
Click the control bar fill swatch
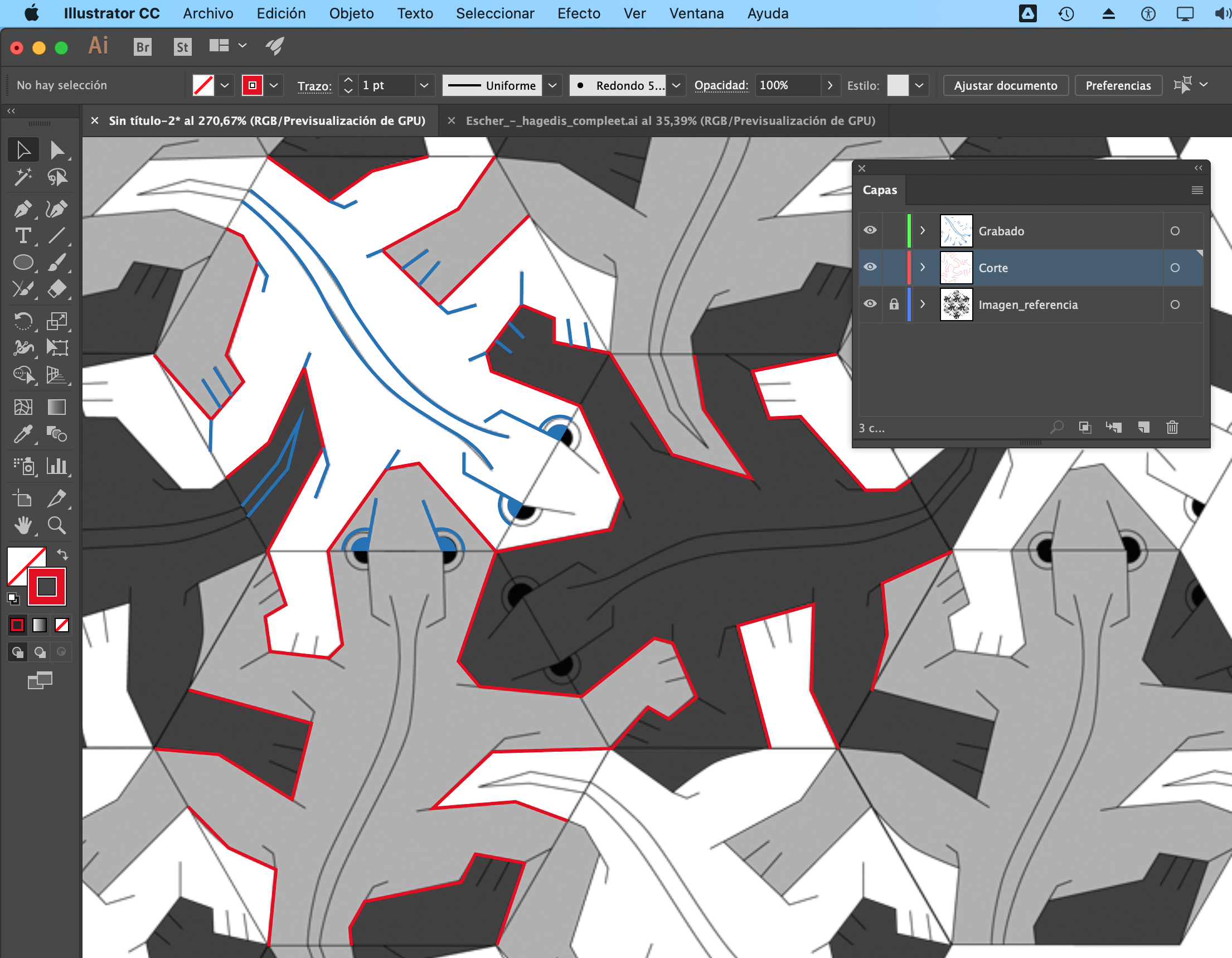click(x=203, y=86)
